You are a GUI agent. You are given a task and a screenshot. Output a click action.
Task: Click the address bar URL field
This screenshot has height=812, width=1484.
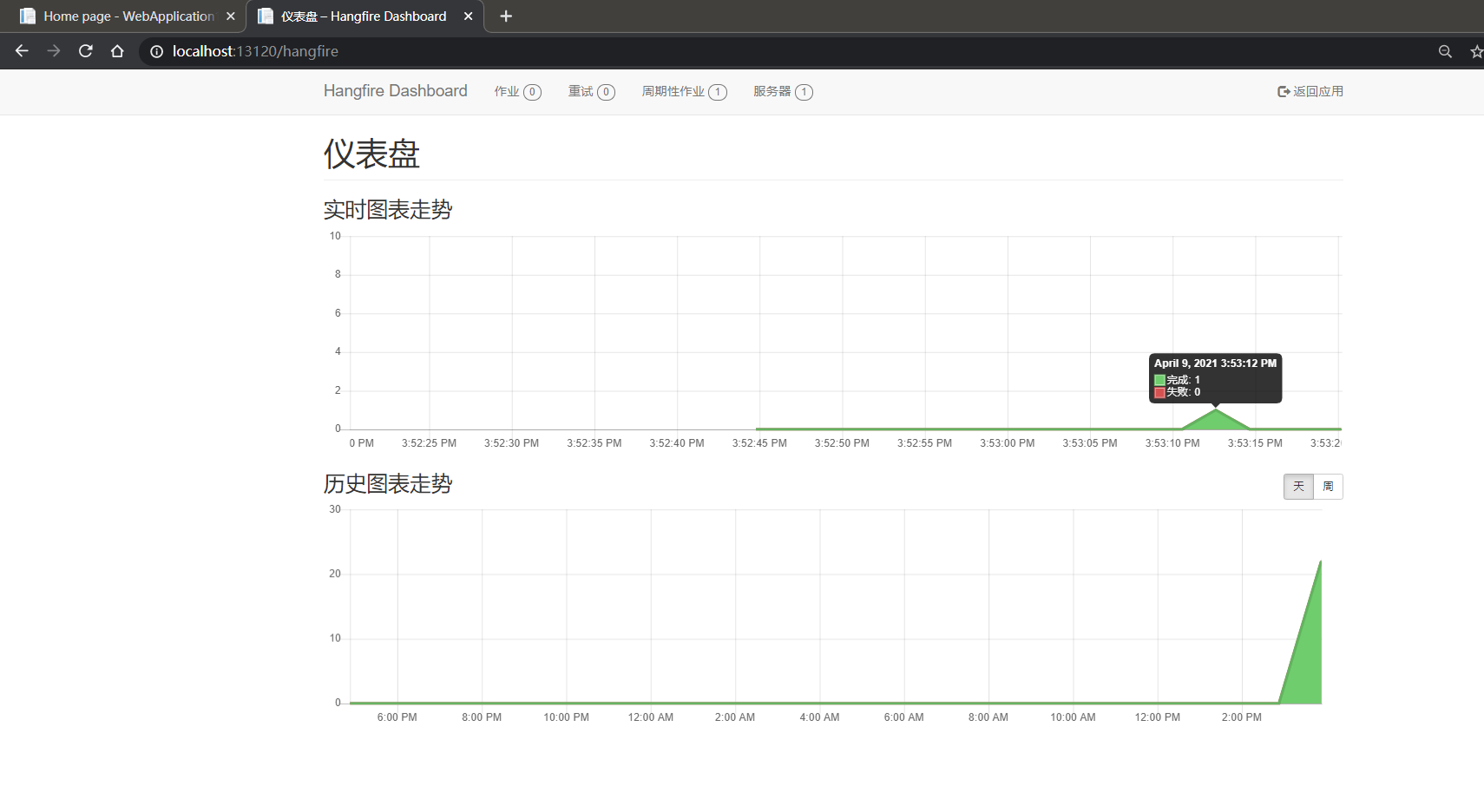(x=781, y=52)
